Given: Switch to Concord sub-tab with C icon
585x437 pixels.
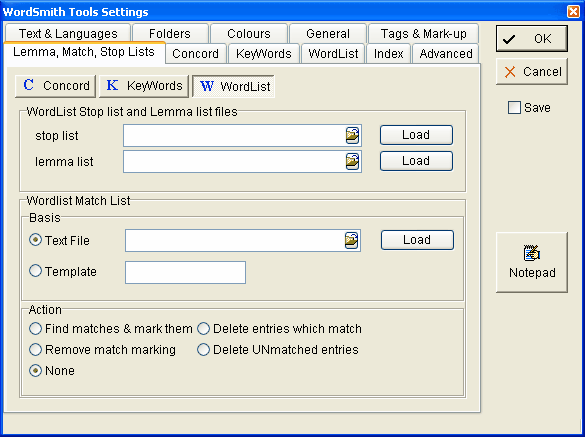Looking at the screenshot, I should pos(56,86).
